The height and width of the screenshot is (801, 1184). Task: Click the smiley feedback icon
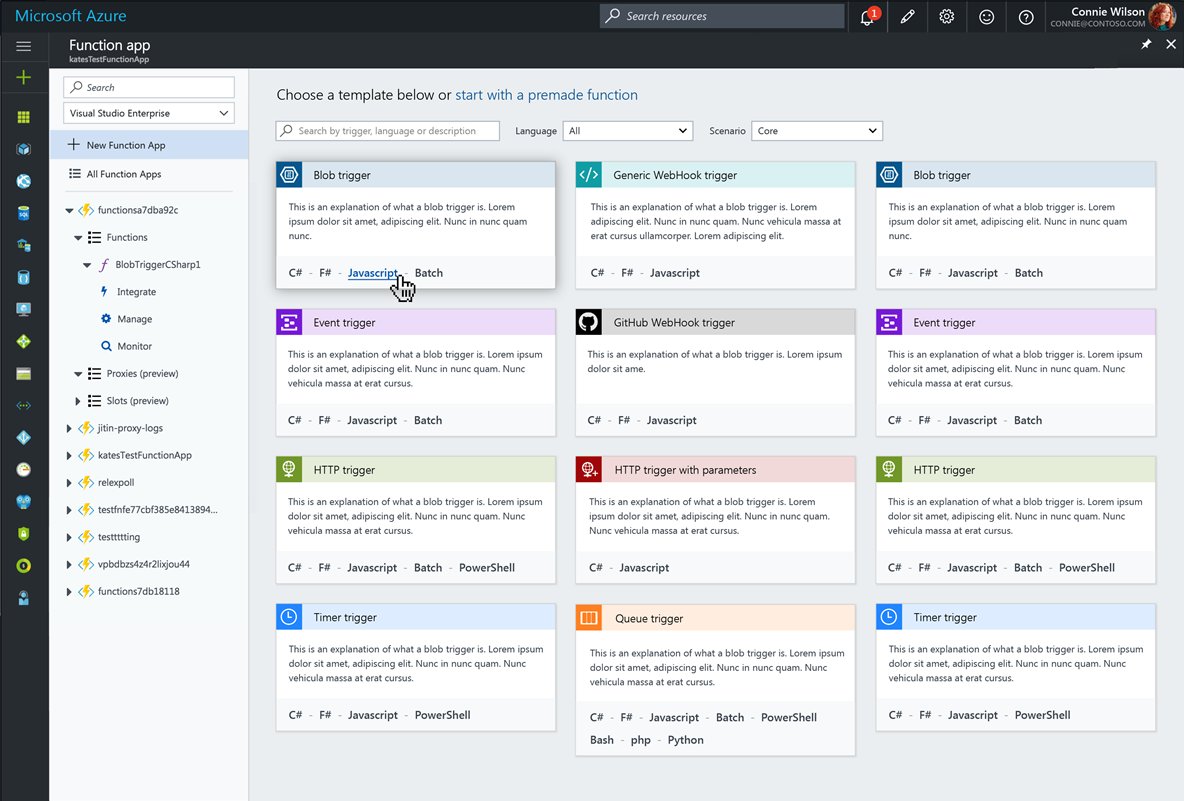pyautogui.click(x=986, y=17)
